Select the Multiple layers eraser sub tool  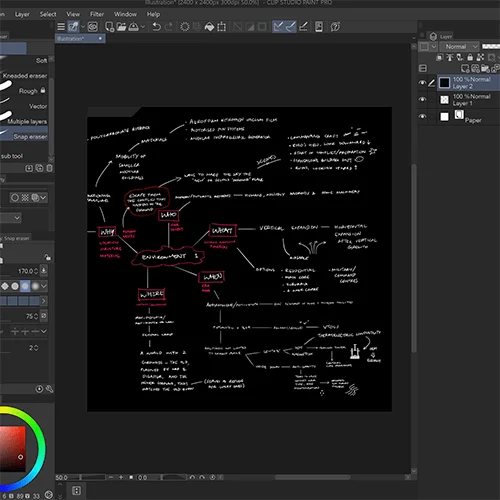pos(24,121)
